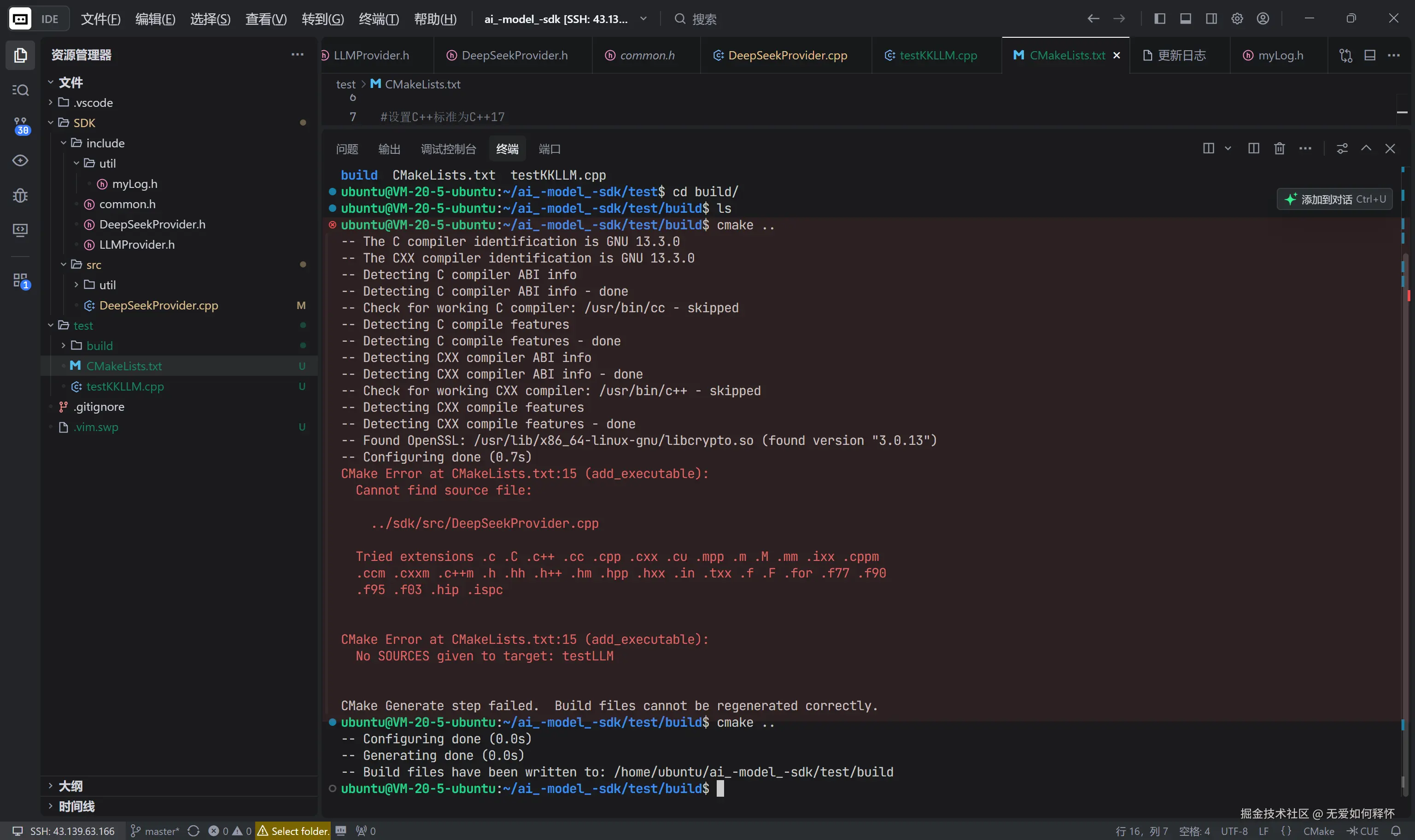Open the settings gear in title bar

(x=1237, y=19)
